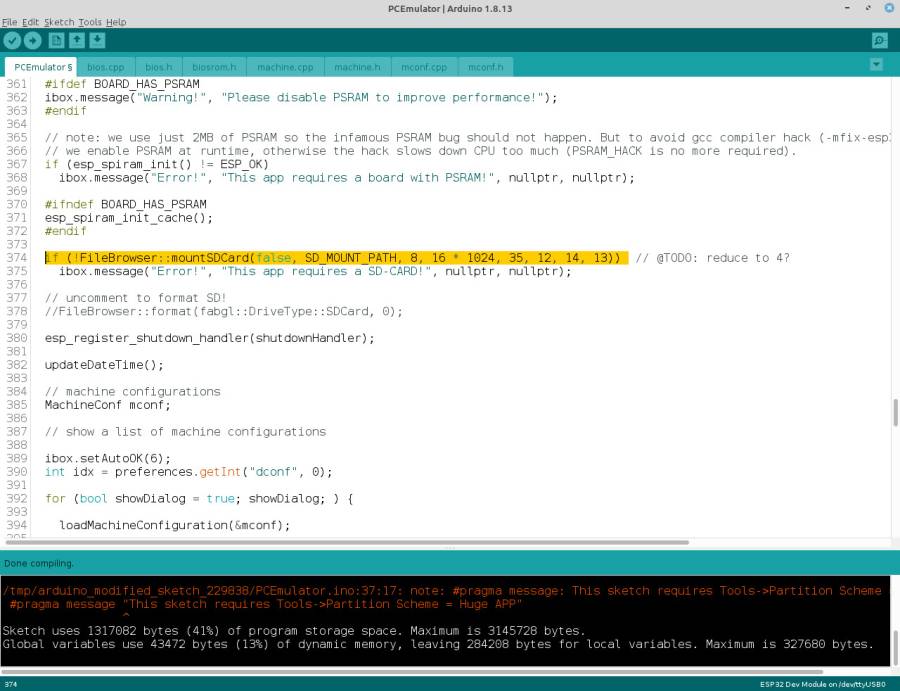Screen dimensions: 900x691
Task: Click the "// @TODO: reduce to 4?" comment
Action: [712, 258]
